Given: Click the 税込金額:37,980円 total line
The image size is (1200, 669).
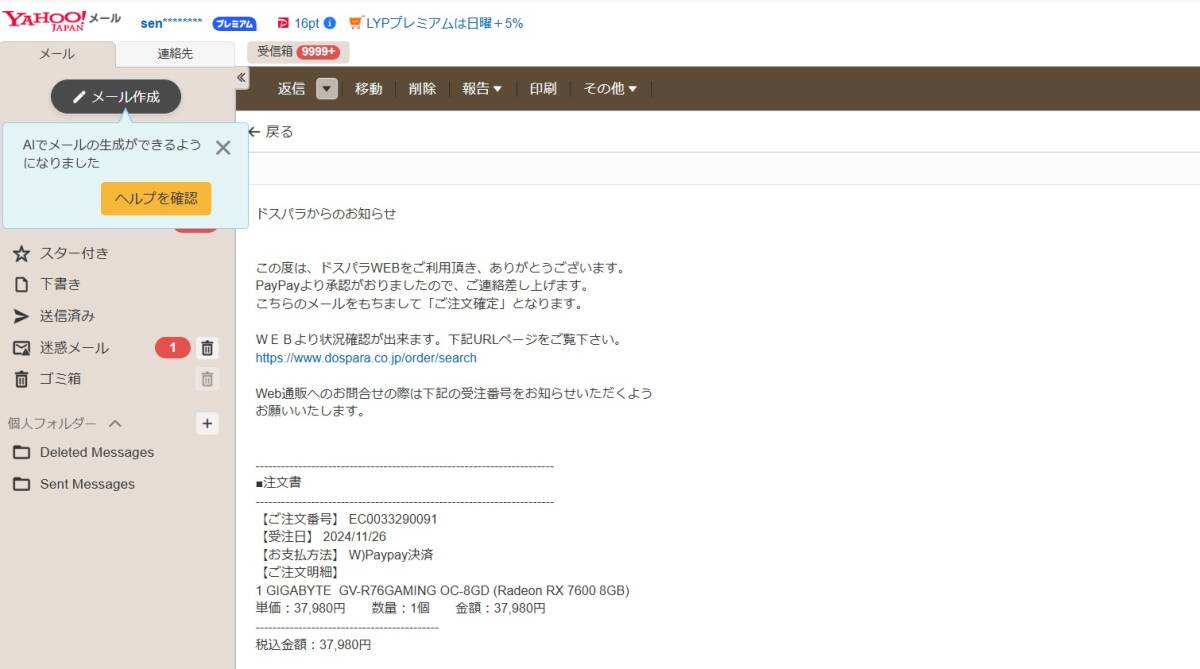Looking at the screenshot, I should click(x=313, y=645).
